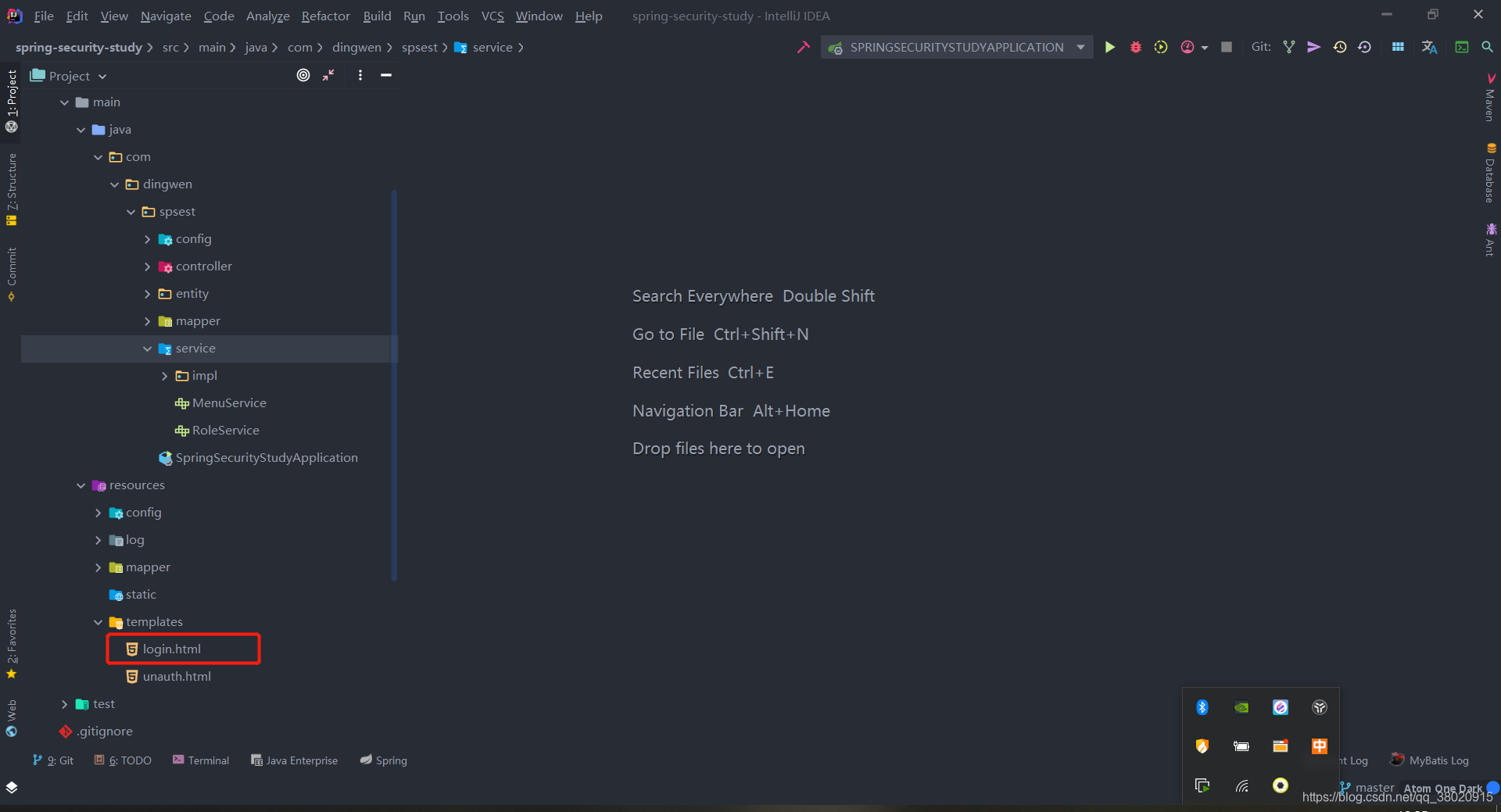Viewport: 1501px width, 812px height.
Task: Click the wireless network tray icon
Action: click(x=1241, y=785)
